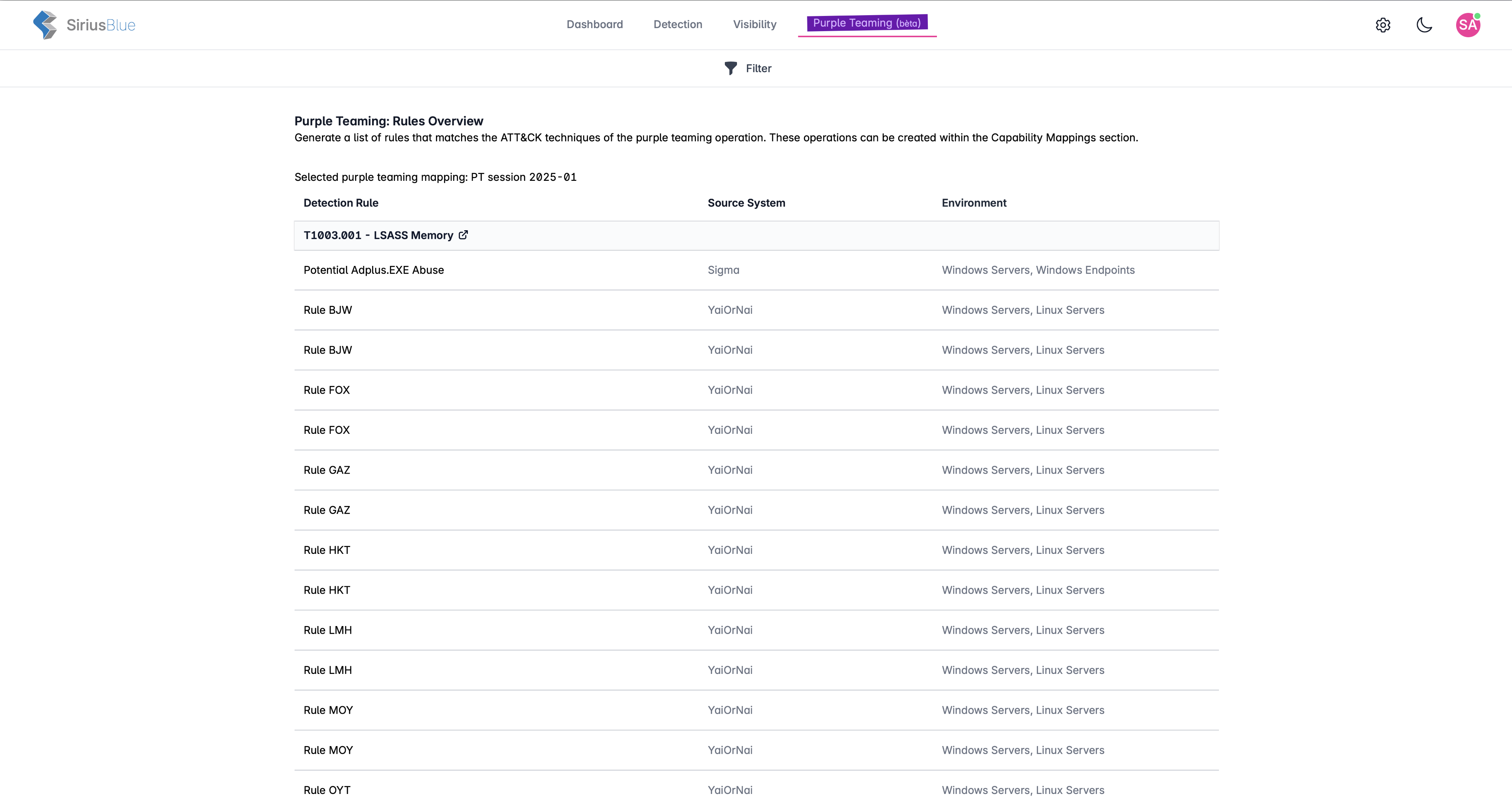1512x797 pixels.
Task: Select the first Rule BJW row
Action: point(328,310)
